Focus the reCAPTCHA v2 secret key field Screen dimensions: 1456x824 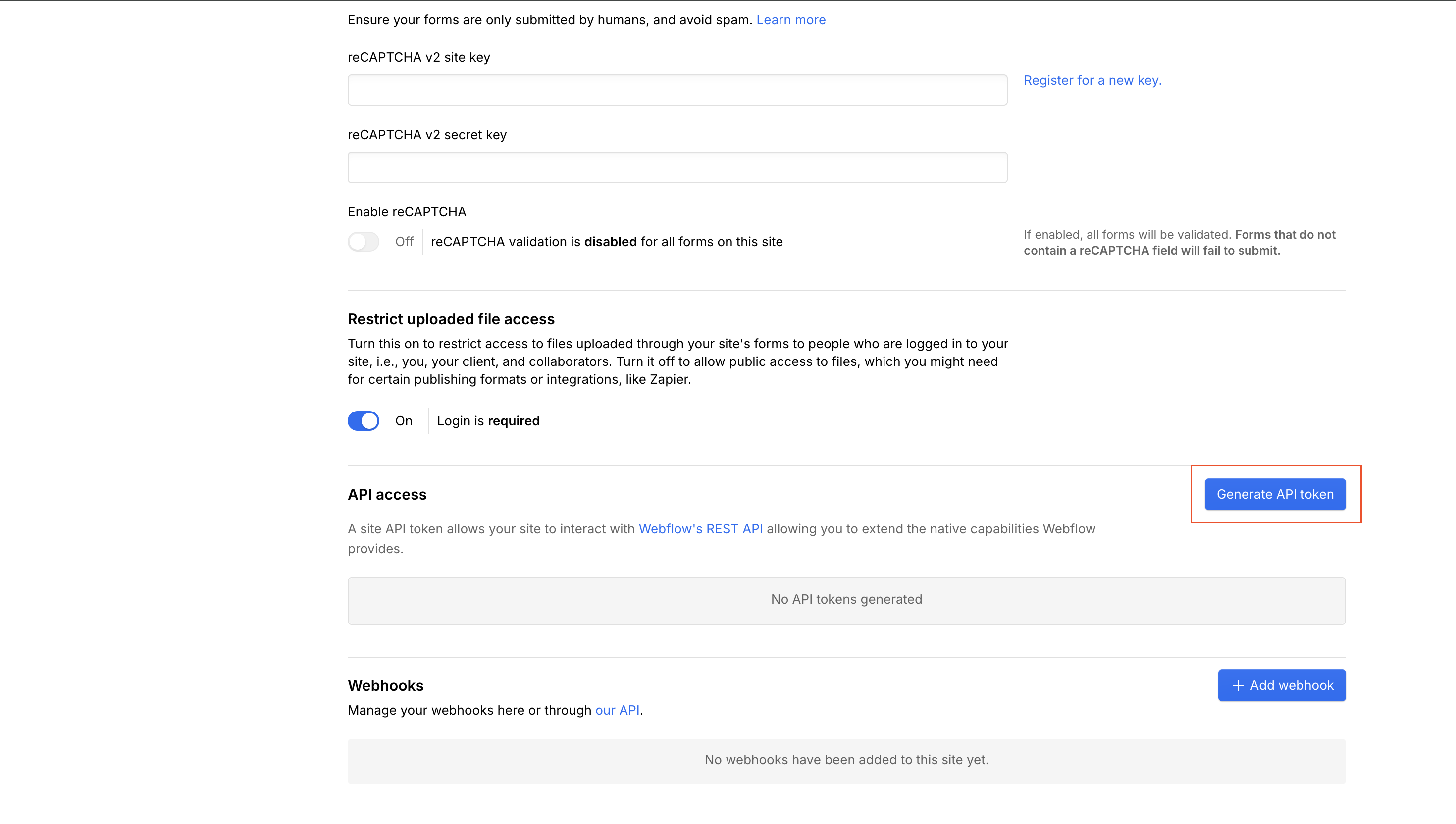[677, 167]
